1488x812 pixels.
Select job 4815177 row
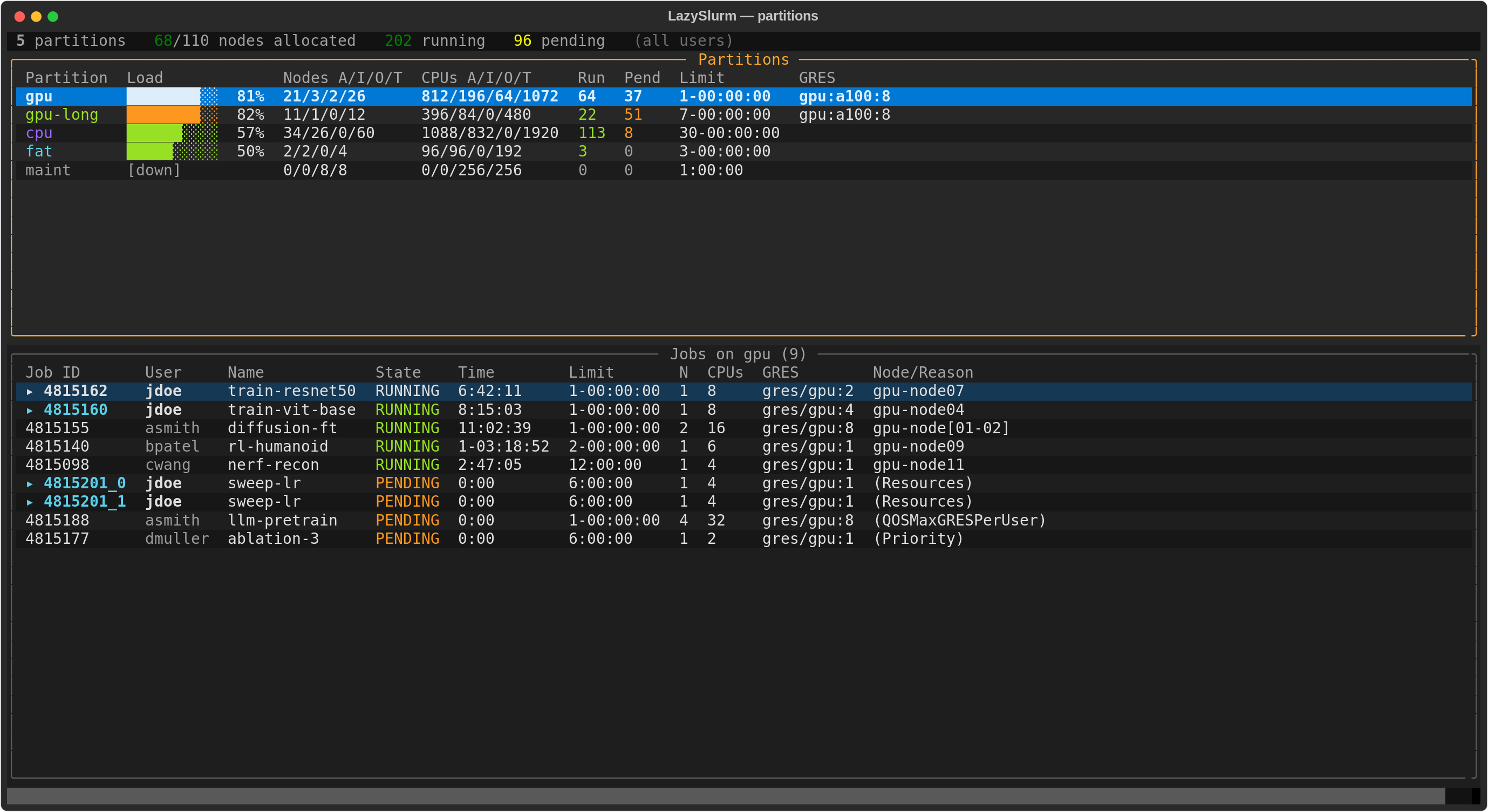[743, 539]
